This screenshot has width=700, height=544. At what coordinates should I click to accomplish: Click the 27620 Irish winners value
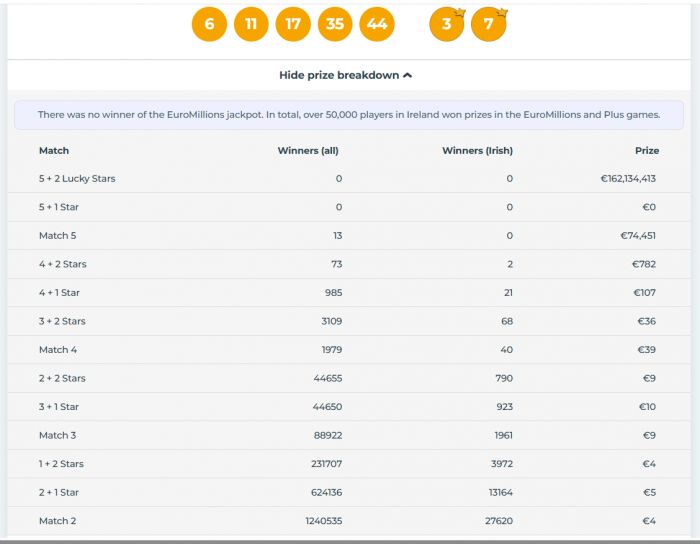point(497,521)
